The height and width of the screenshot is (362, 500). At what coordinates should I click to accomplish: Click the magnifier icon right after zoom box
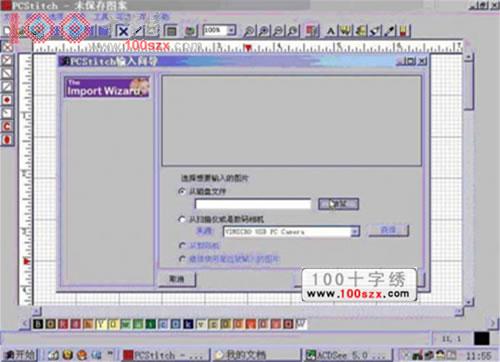pos(249,31)
